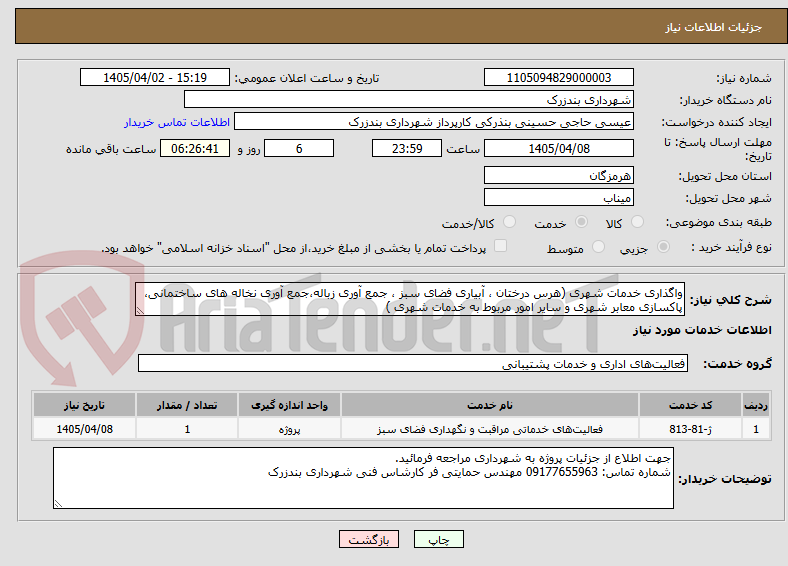
Task: Click resize handle of the توضیحات خریدار textarea
Action: pyautogui.click(x=58, y=504)
